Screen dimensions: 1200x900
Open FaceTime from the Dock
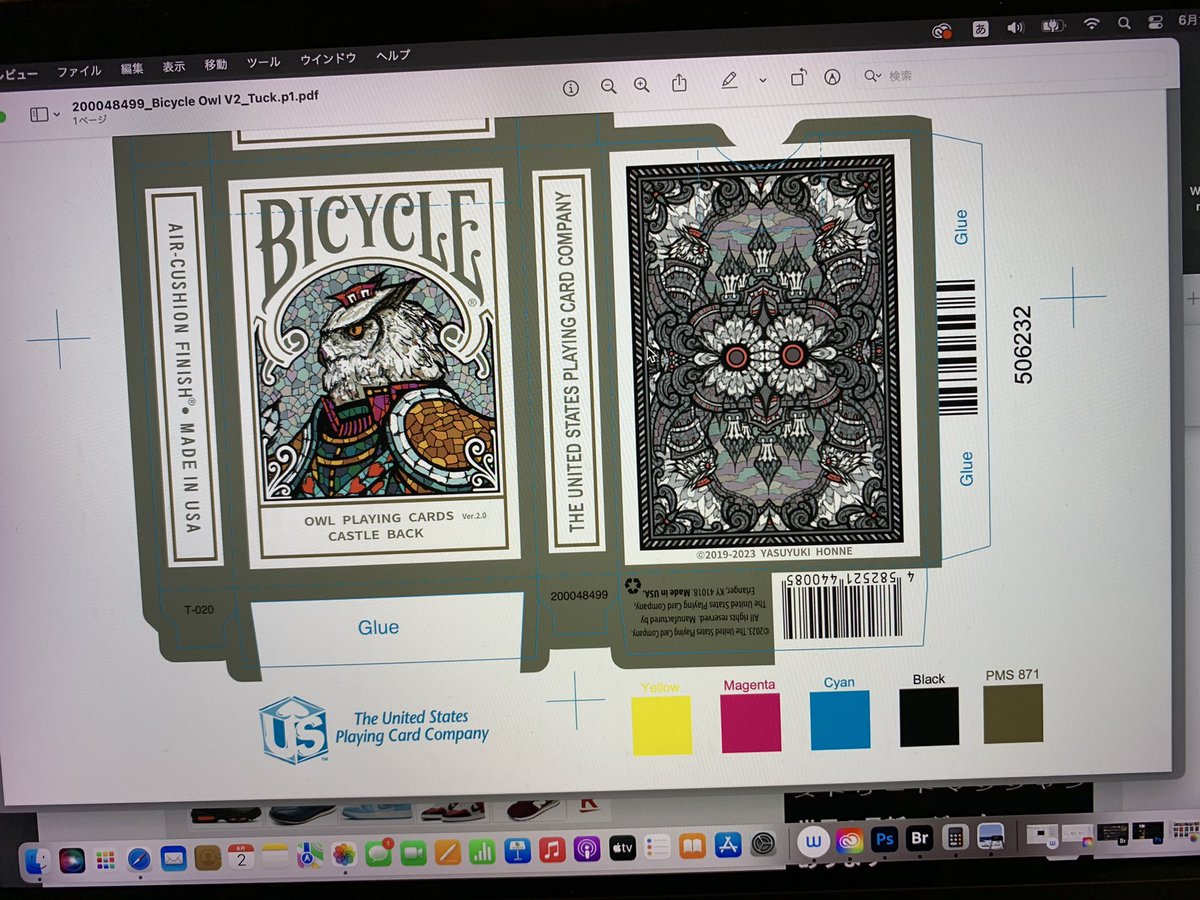point(413,853)
